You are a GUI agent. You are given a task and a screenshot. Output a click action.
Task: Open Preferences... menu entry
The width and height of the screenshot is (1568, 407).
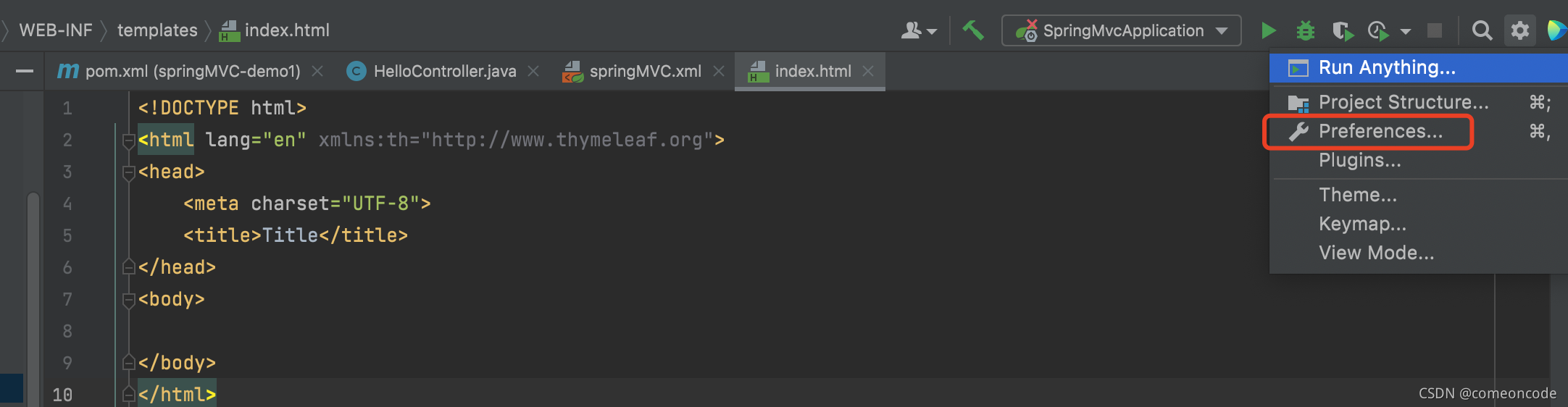click(x=1419, y=132)
